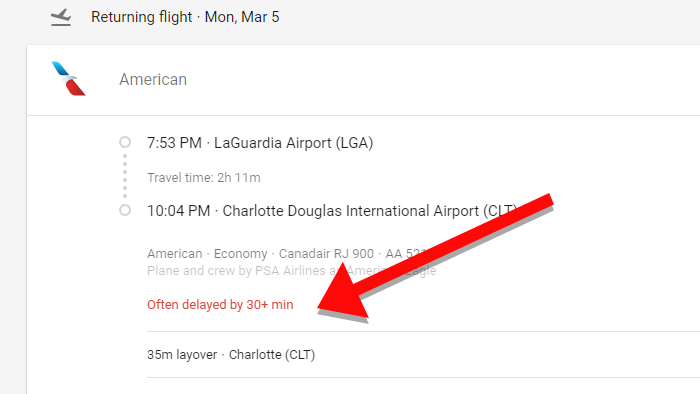The width and height of the screenshot is (700, 394).
Task: Click the "Economy" cabin class text
Action: 241,253
